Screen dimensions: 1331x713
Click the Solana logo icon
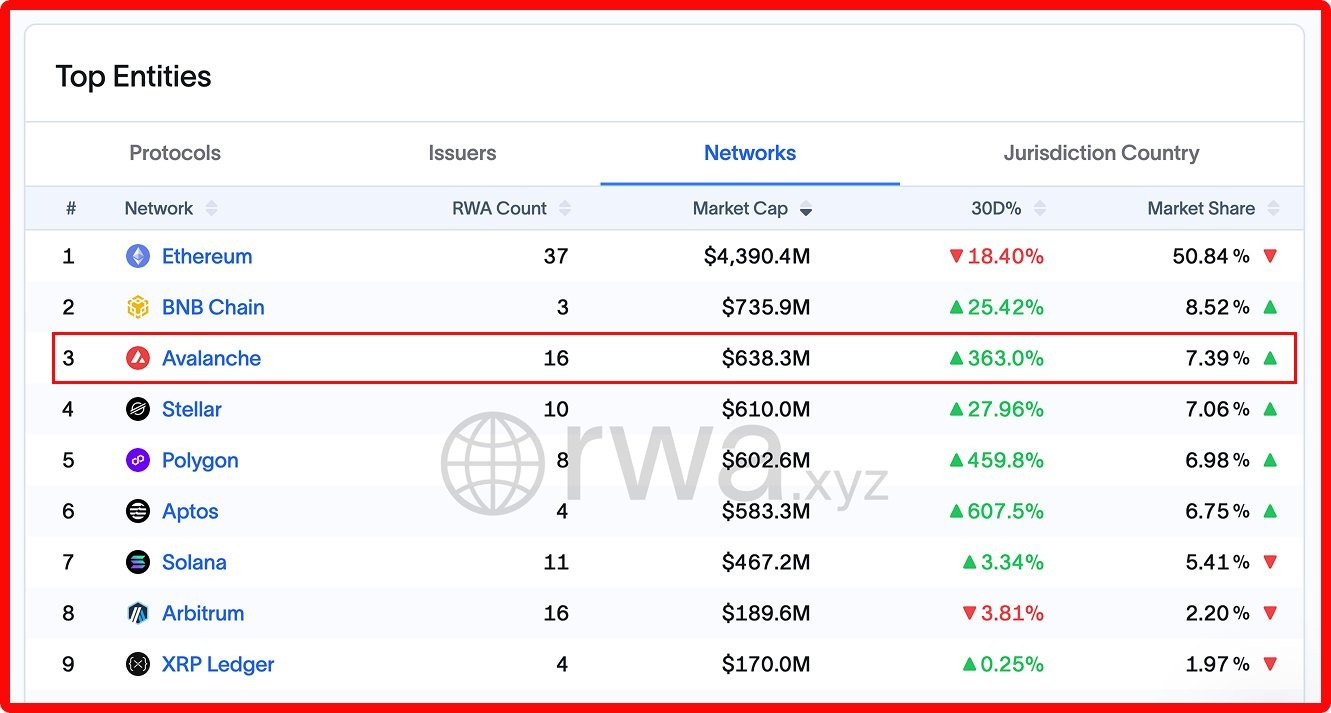click(138, 562)
